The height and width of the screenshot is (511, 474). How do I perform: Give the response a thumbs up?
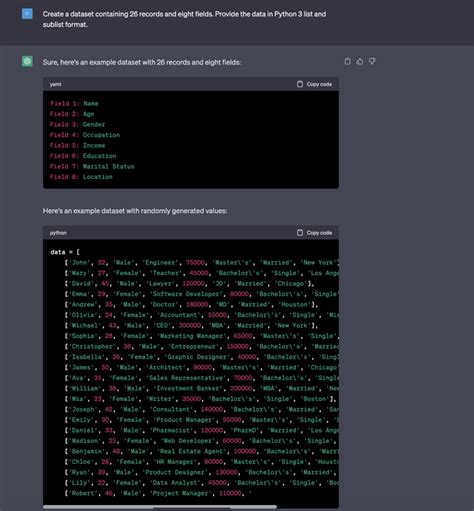pos(360,61)
